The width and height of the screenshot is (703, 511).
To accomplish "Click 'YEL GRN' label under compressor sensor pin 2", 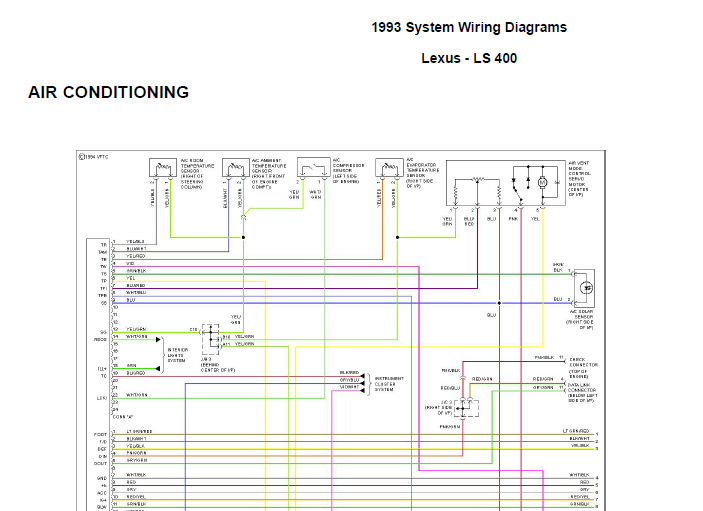I will point(294,194).
